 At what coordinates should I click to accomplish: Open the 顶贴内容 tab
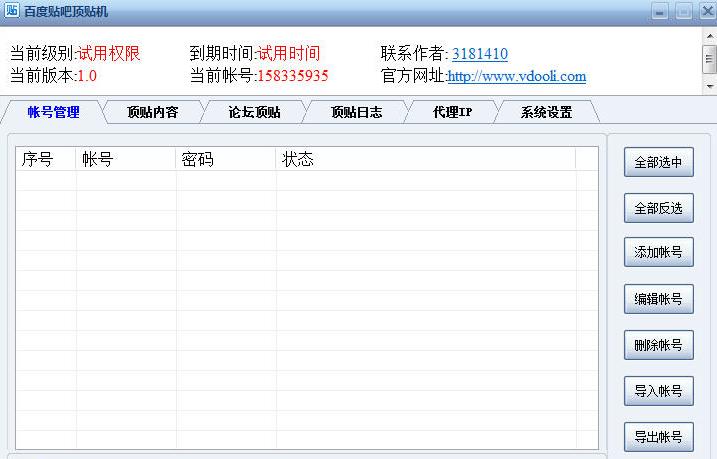(152, 112)
